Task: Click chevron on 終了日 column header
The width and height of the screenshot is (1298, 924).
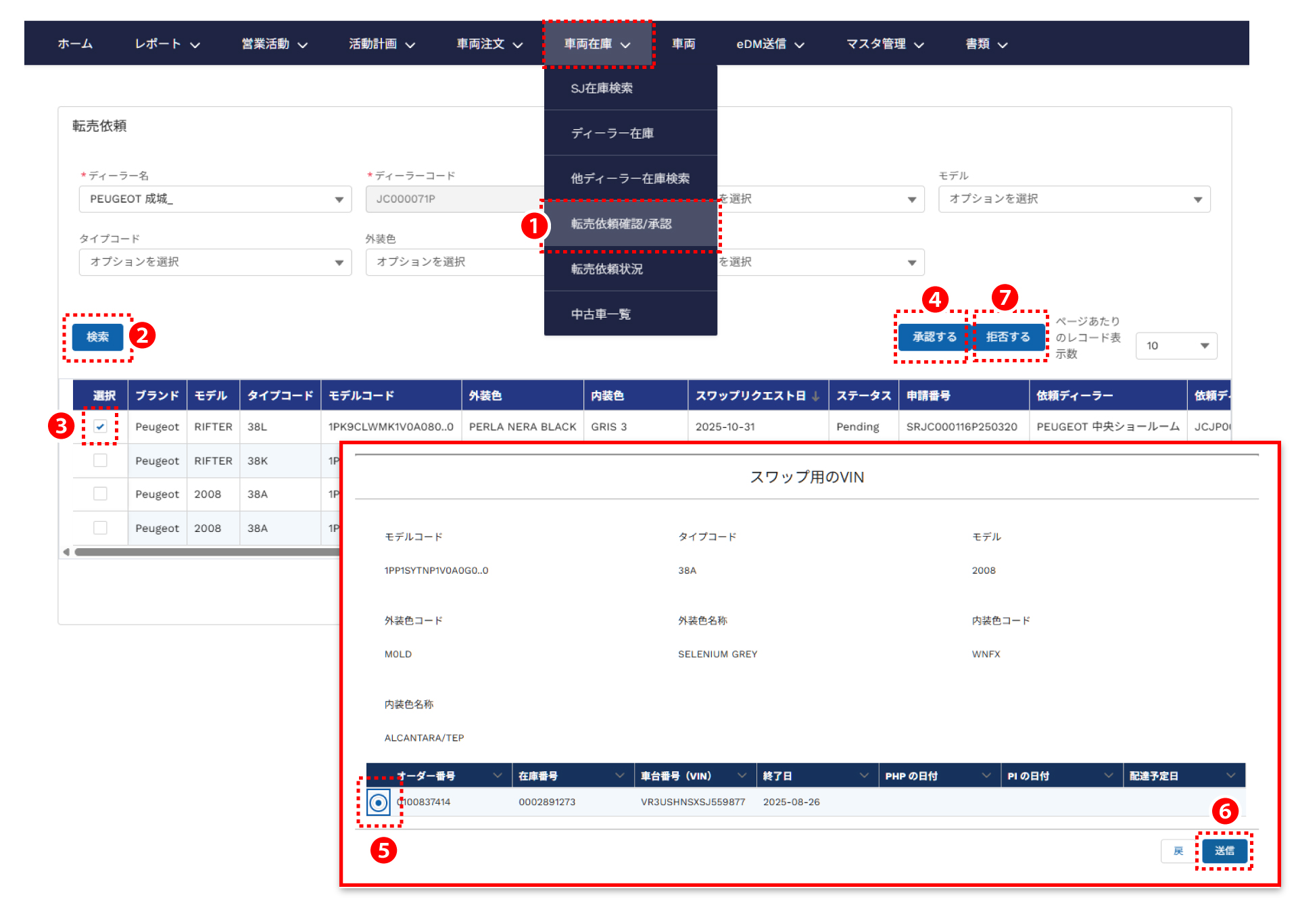Action: (x=864, y=775)
